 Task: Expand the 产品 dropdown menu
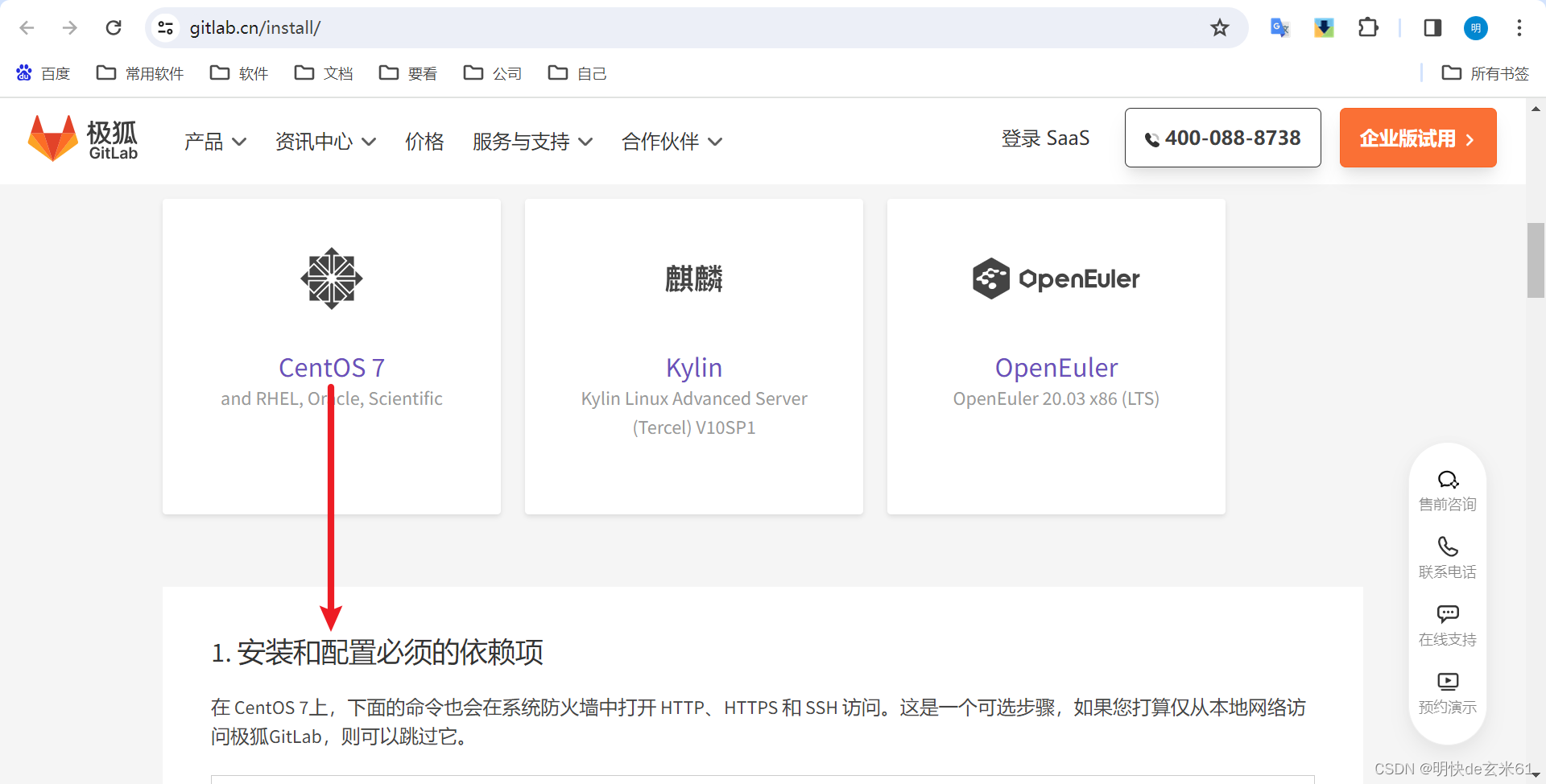coord(214,142)
